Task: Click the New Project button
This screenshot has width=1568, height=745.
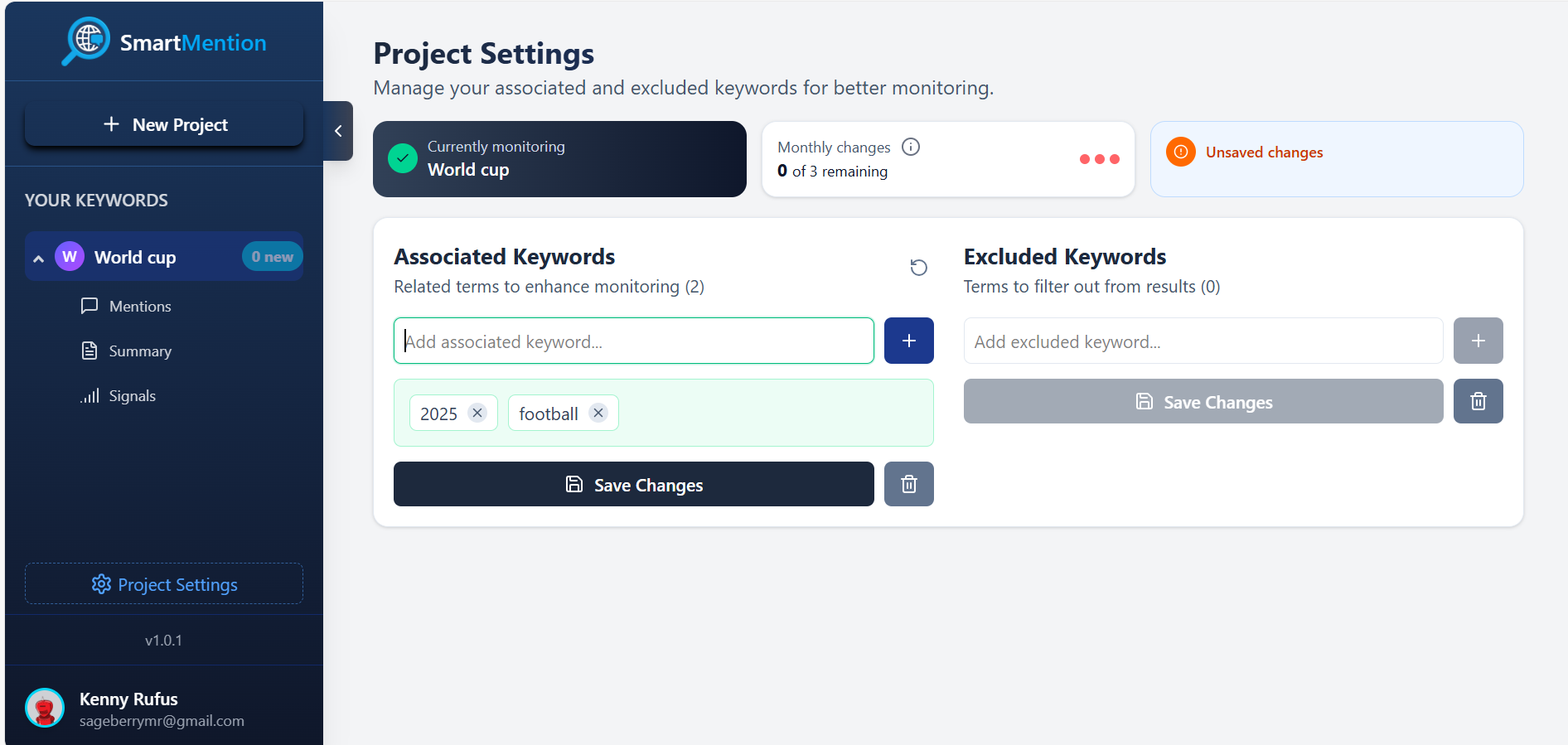Action: (164, 125)
